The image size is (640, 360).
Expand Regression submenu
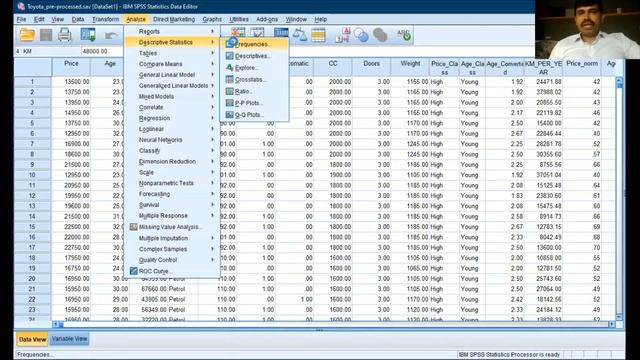[x=172, y=118]
